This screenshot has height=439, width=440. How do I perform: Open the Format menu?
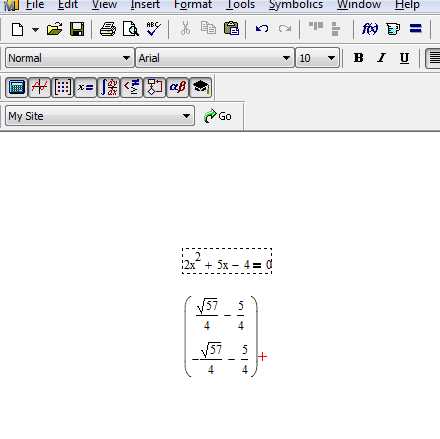[x=193, y=5]
